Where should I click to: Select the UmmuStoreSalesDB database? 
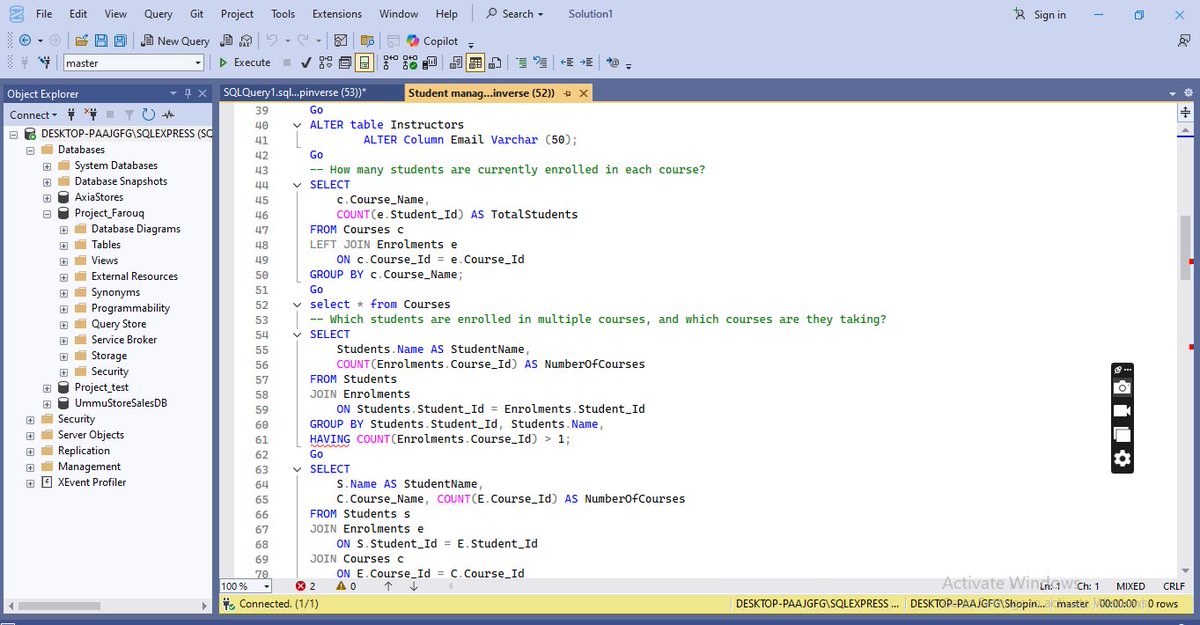(120, 403)
